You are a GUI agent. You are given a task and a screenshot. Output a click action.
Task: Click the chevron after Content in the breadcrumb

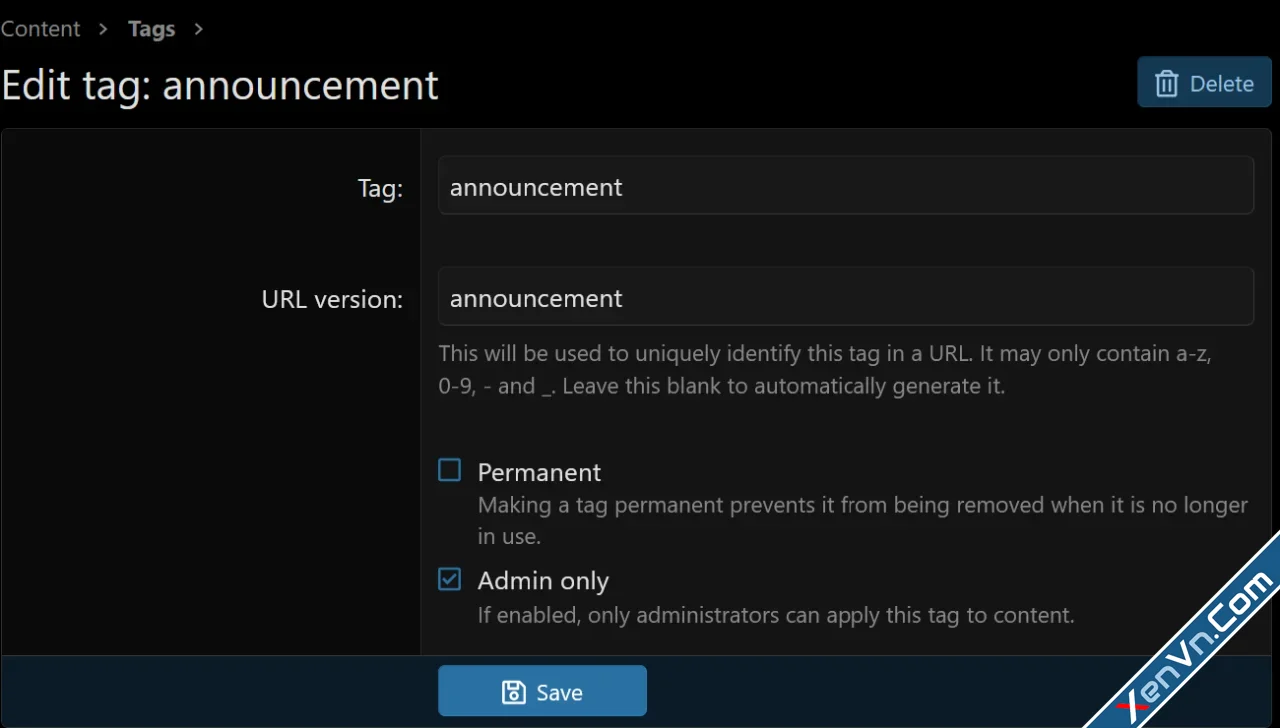pos(103,29)
